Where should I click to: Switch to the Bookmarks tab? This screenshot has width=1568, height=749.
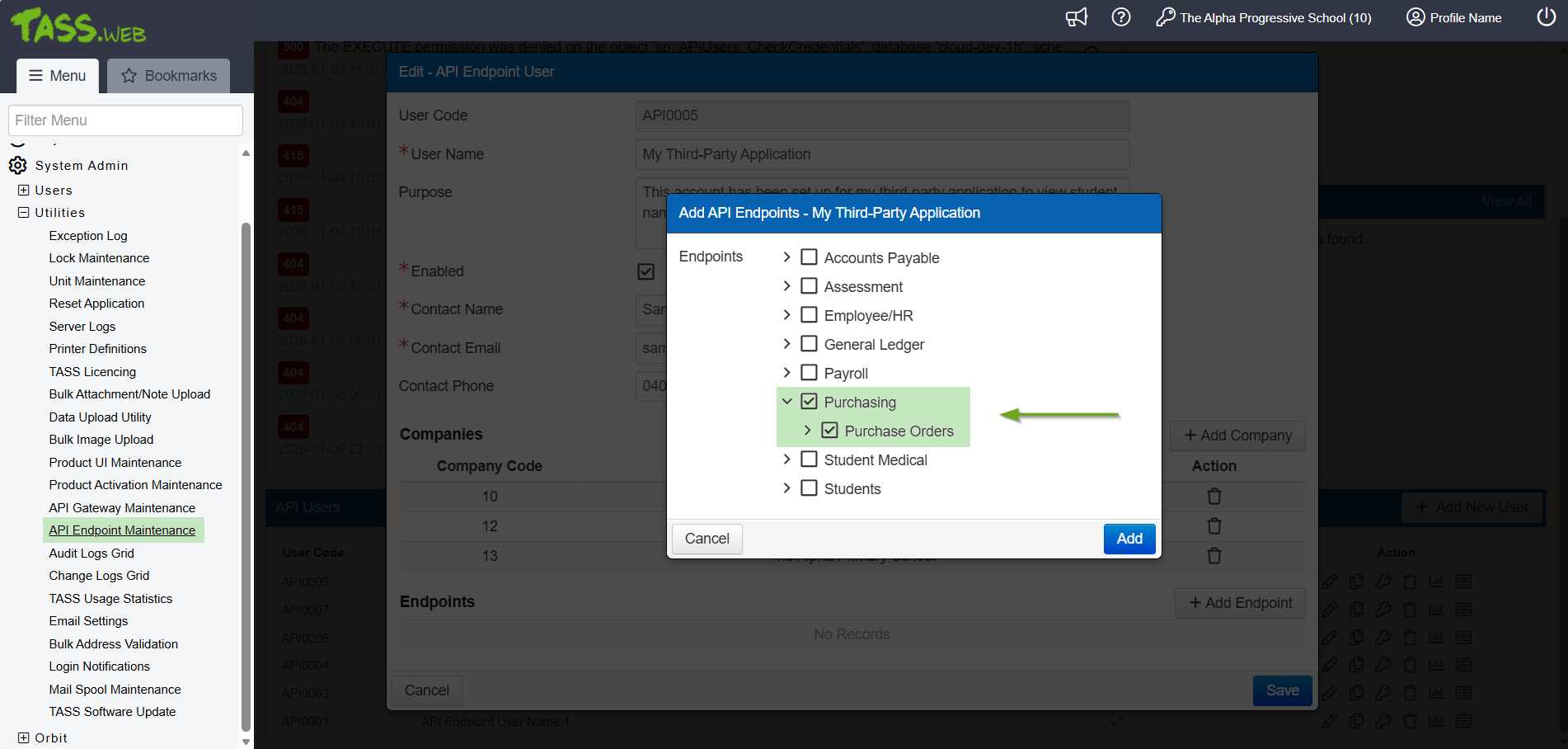[169, 76]
